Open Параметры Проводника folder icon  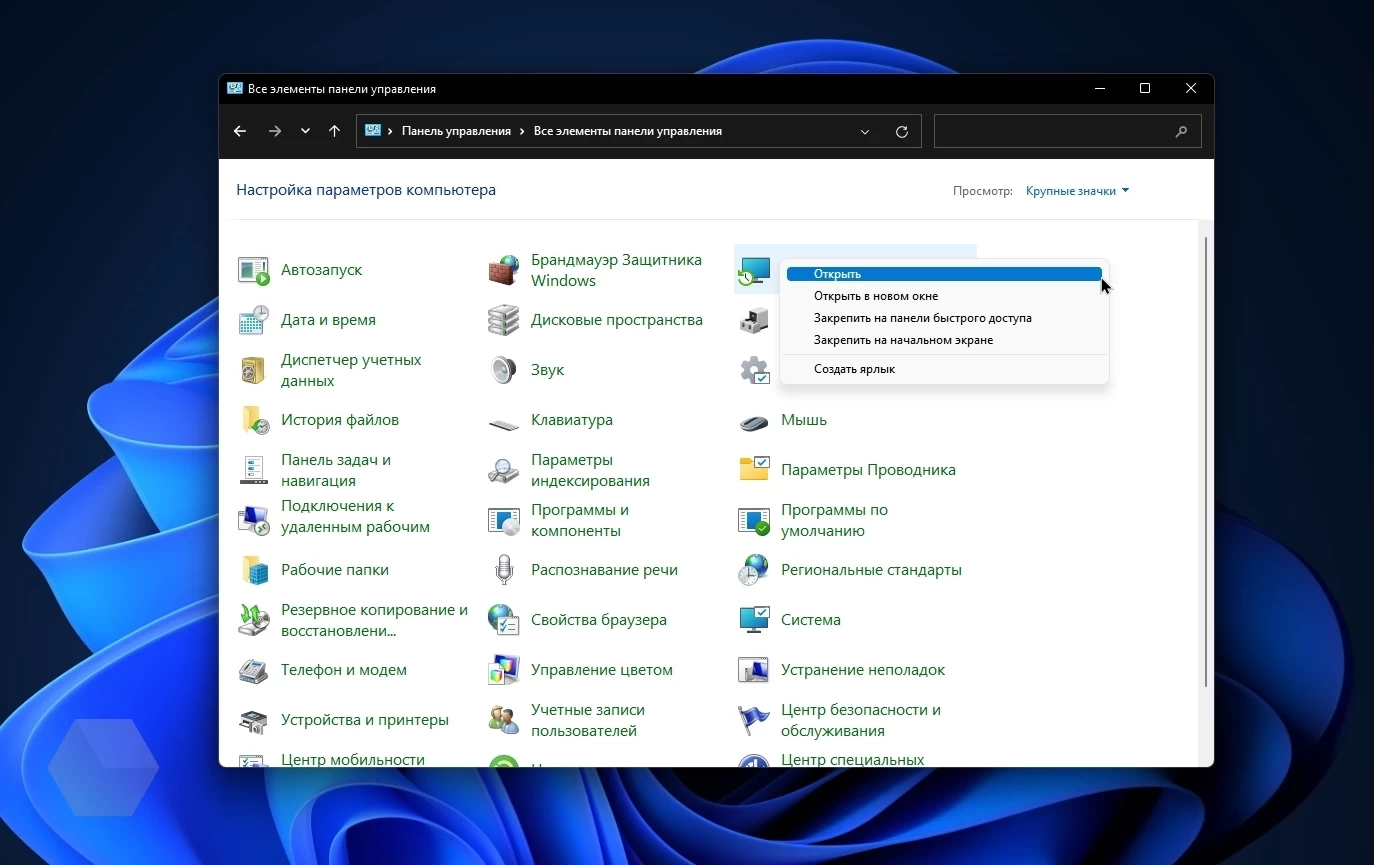click(754, 468)
